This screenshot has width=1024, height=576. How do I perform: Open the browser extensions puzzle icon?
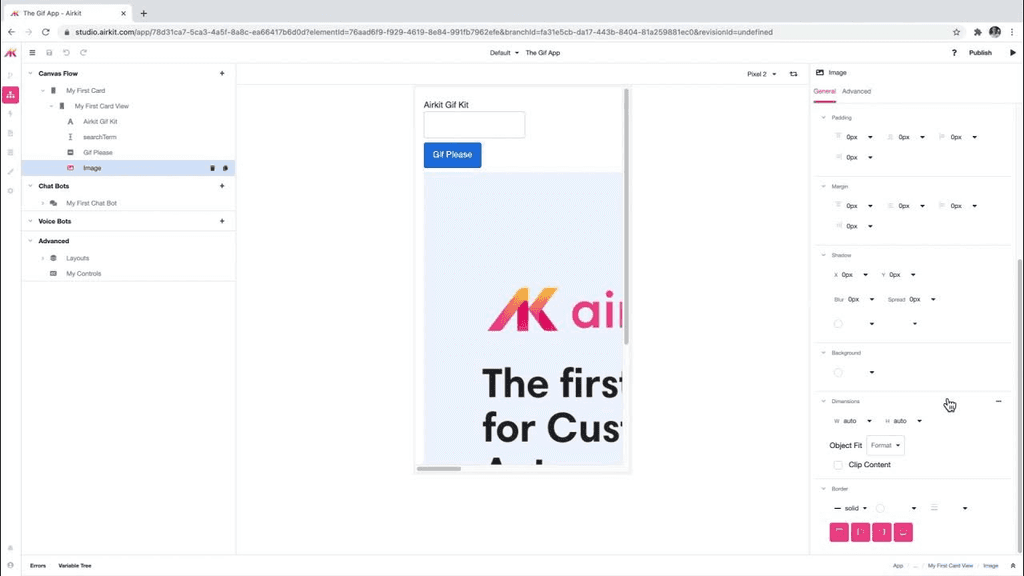(x=978, y=32)
